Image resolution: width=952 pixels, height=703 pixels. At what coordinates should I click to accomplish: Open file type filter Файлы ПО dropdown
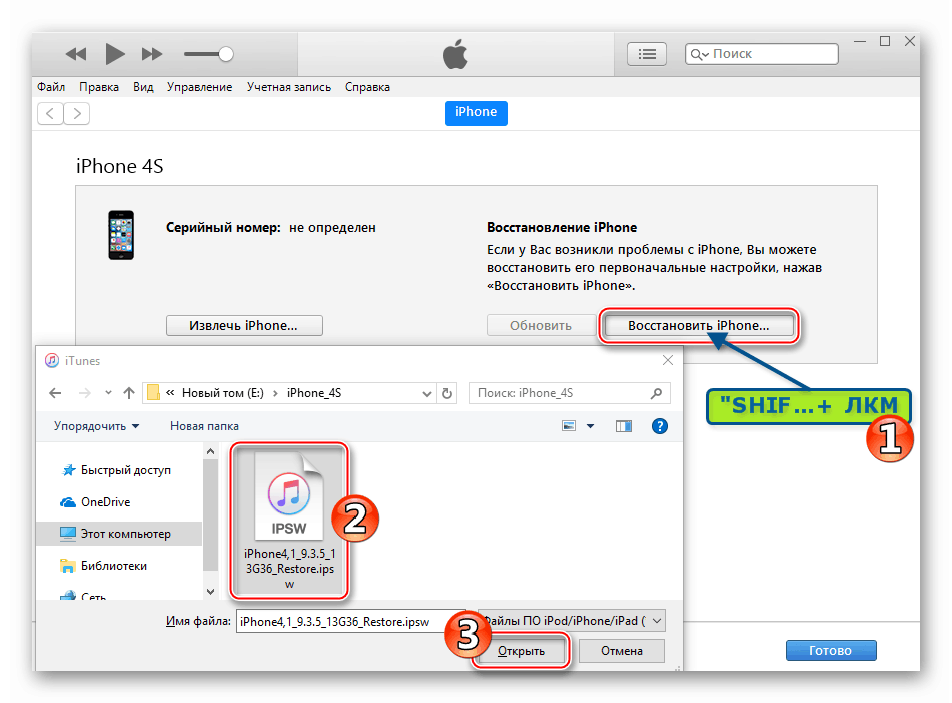(573, 621)
